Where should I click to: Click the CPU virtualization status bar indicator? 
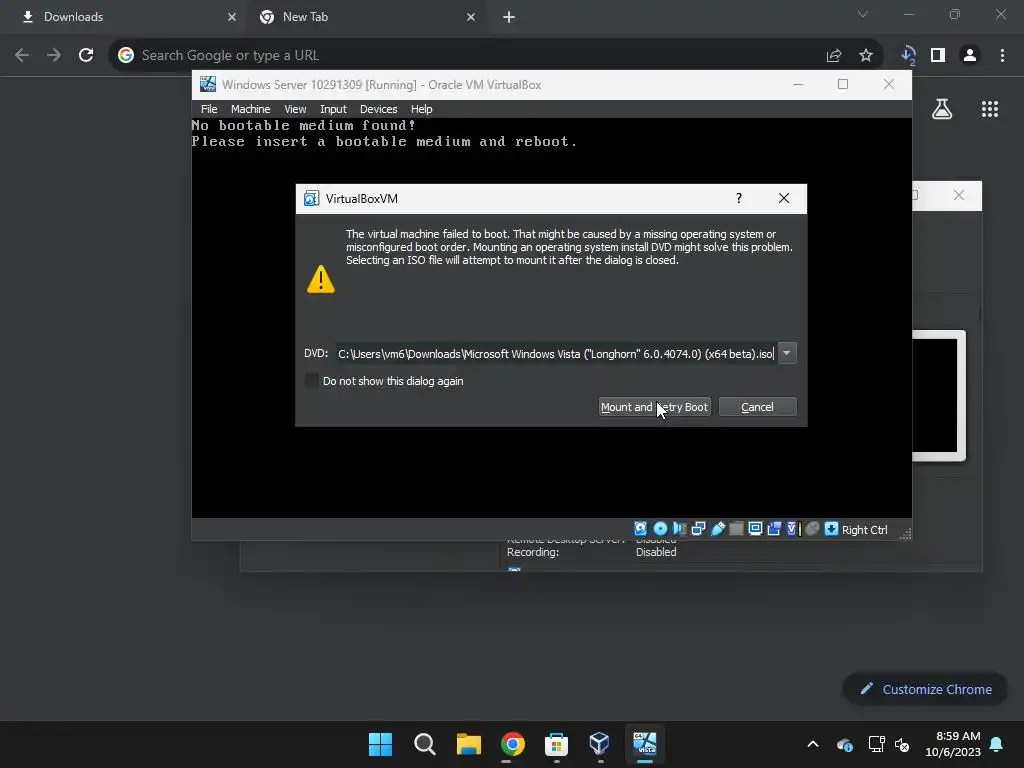pyautogui.click(x=793, y=529)
